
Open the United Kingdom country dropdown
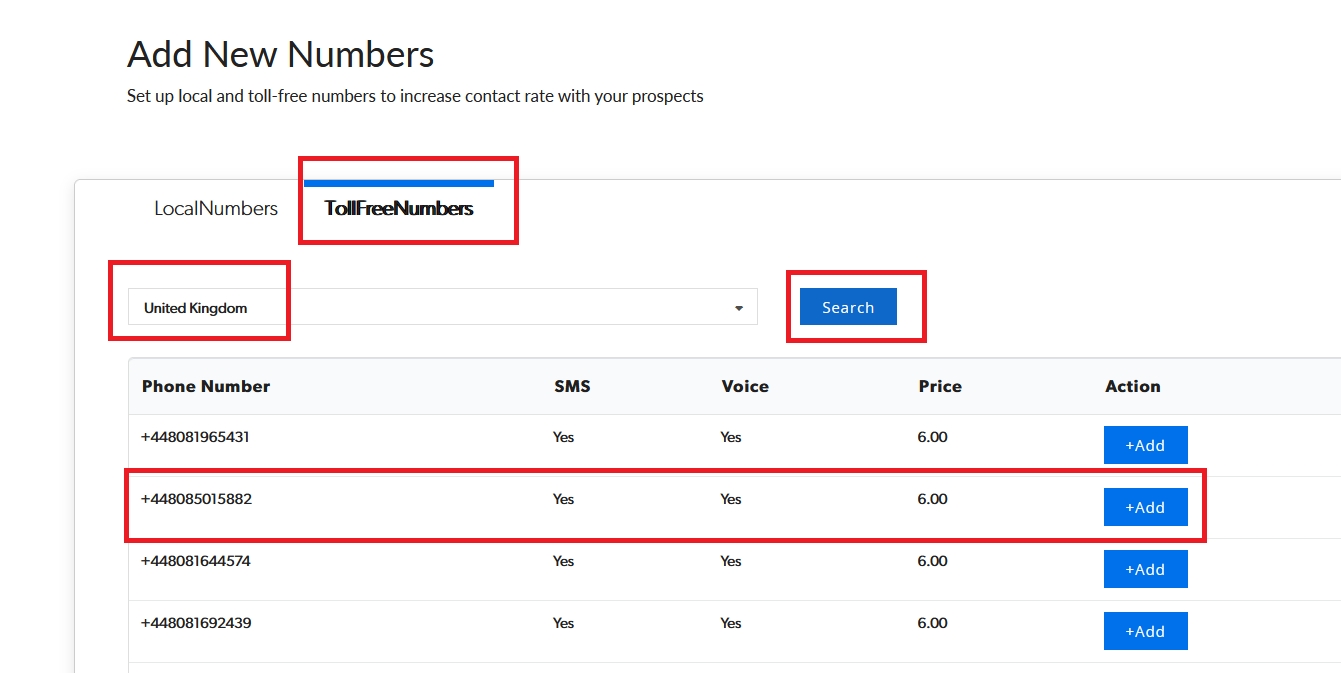[441, 308]
